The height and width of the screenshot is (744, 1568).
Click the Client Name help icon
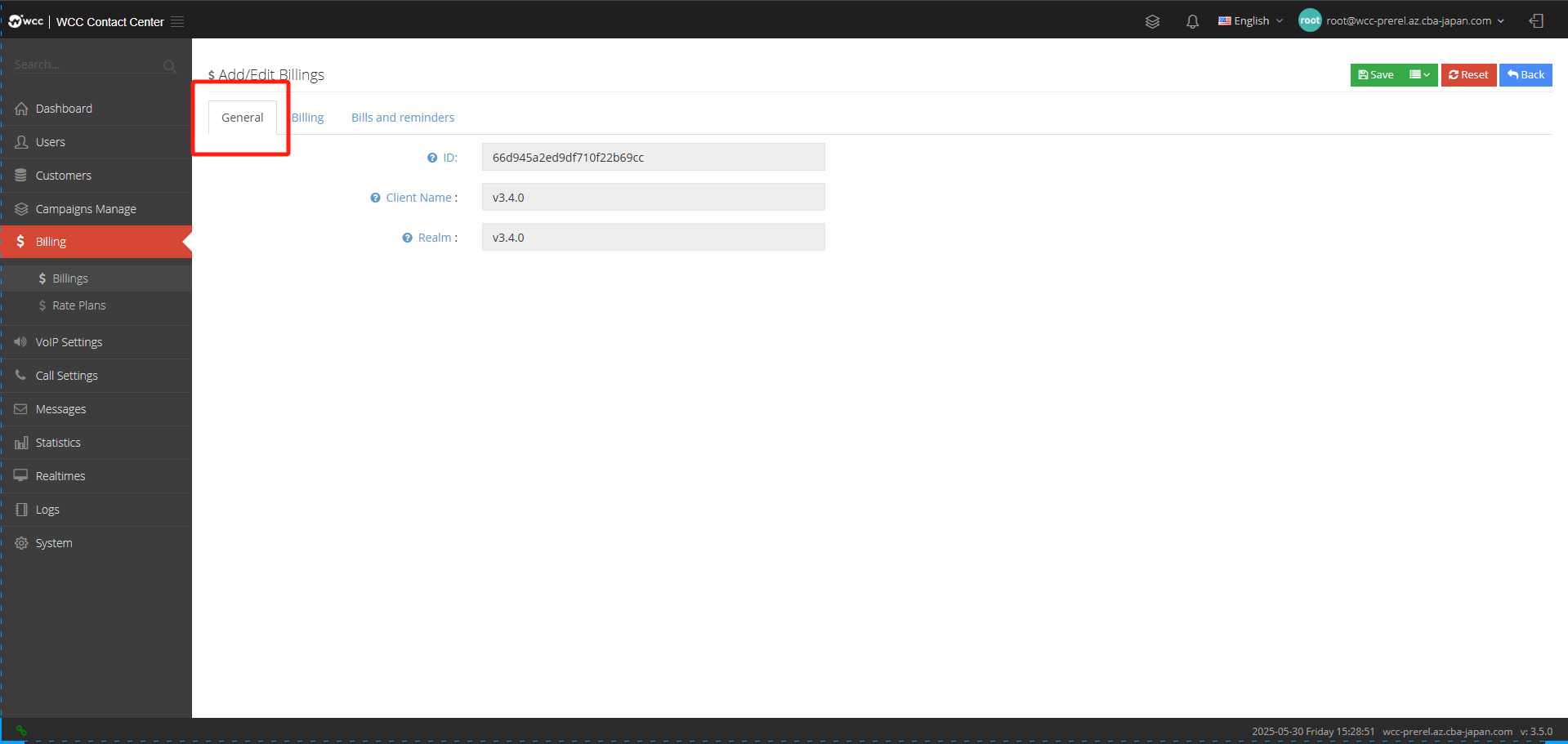coord(375,198)
